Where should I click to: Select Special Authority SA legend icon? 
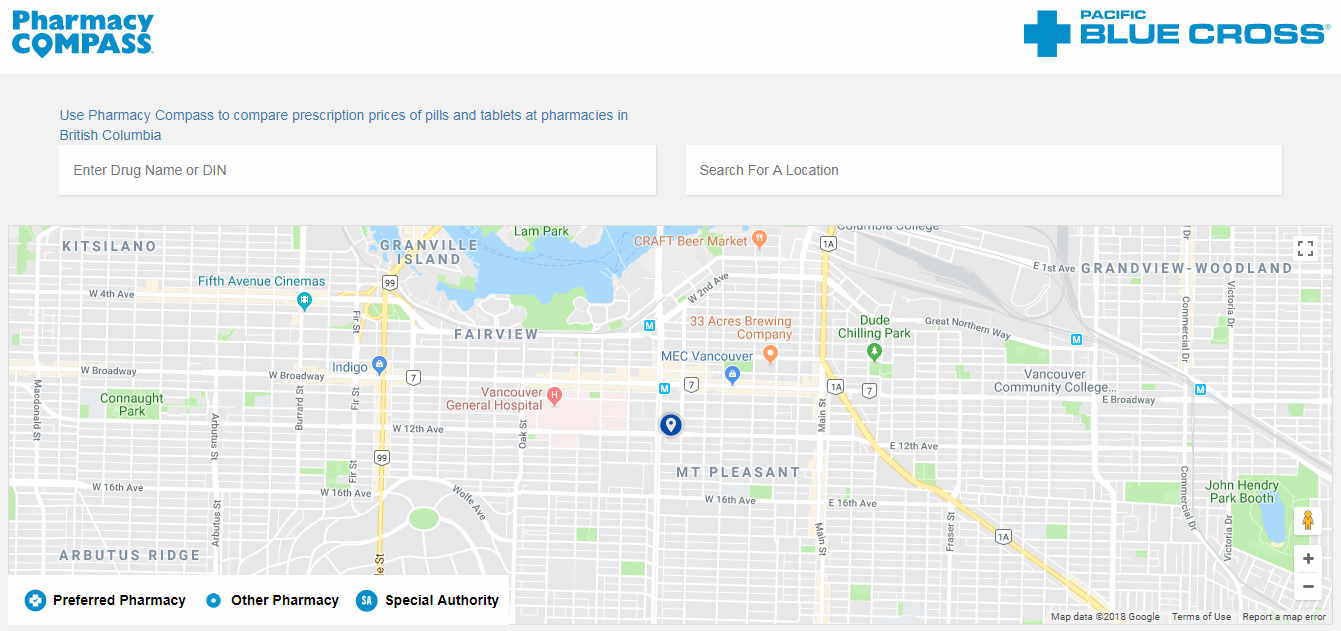(367, 600)
